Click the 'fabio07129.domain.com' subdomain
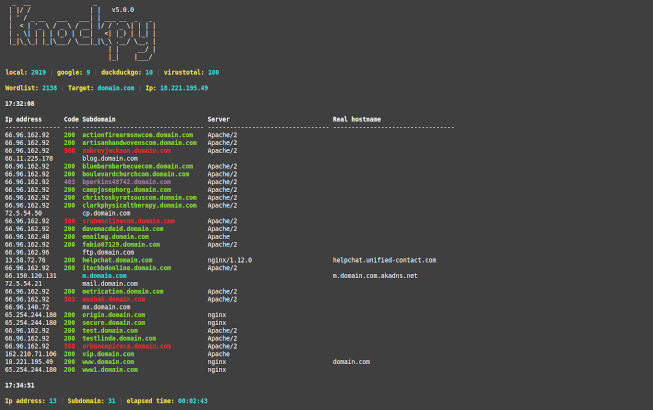 (x=121, y=245)
